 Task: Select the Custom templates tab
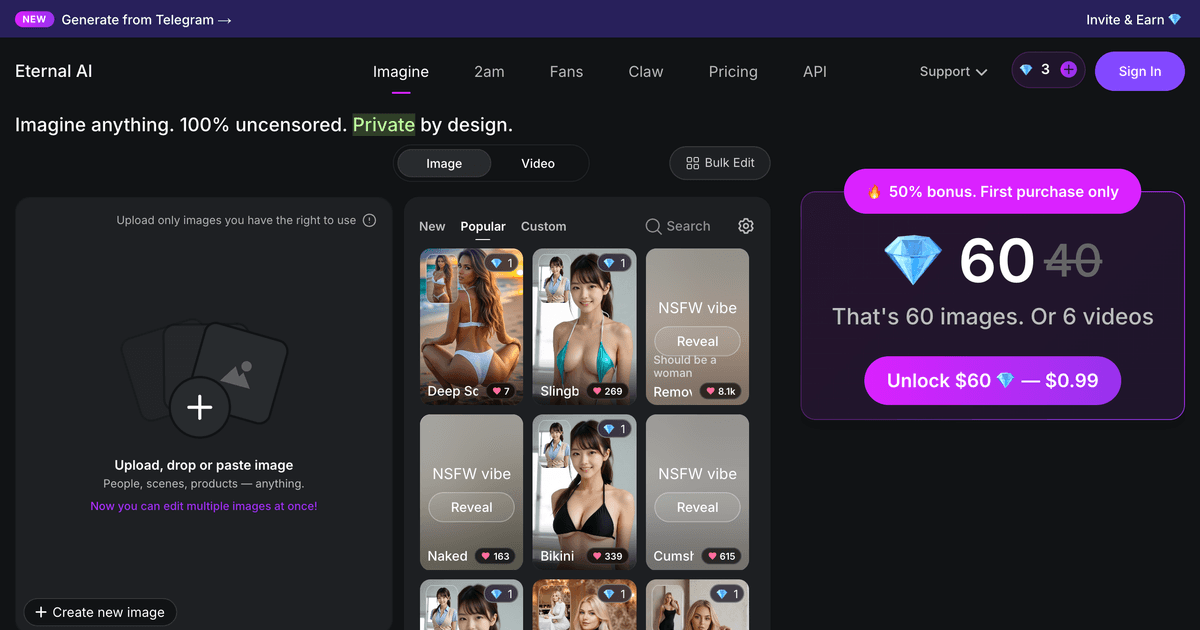[544, 227]
